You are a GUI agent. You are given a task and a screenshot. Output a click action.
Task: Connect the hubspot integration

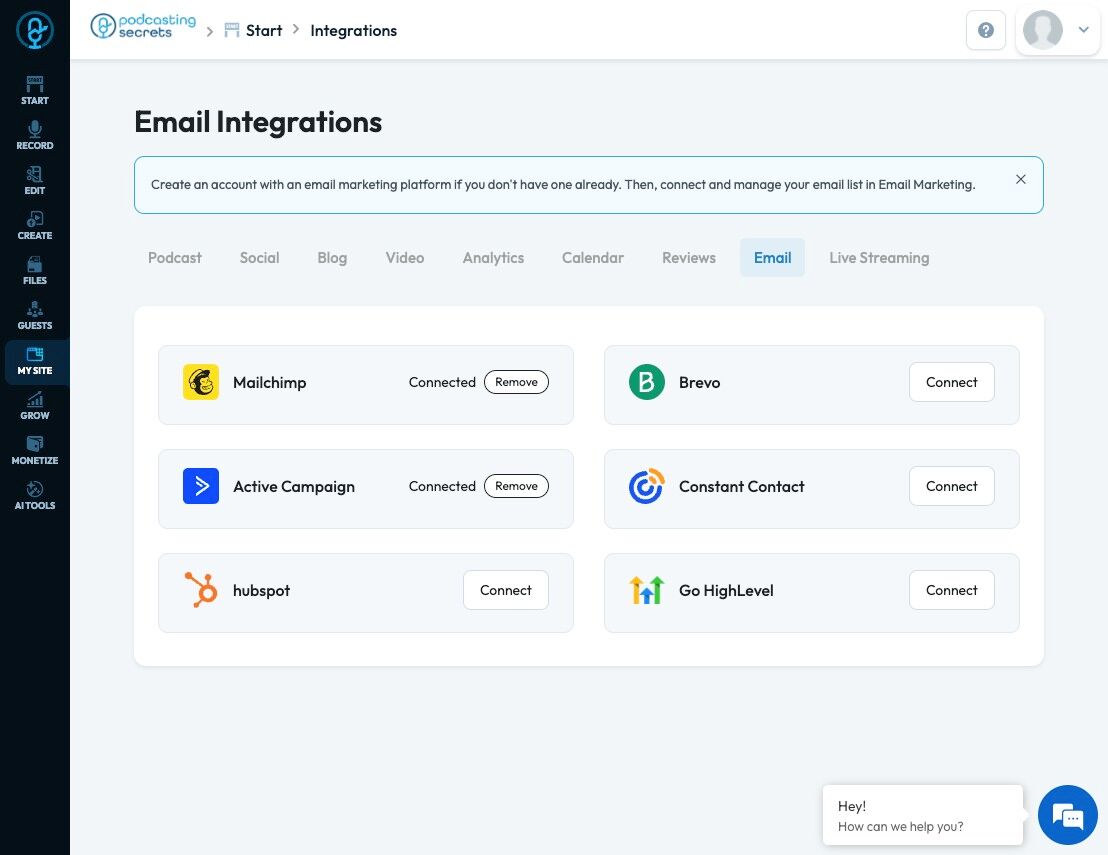coord(506,590)
